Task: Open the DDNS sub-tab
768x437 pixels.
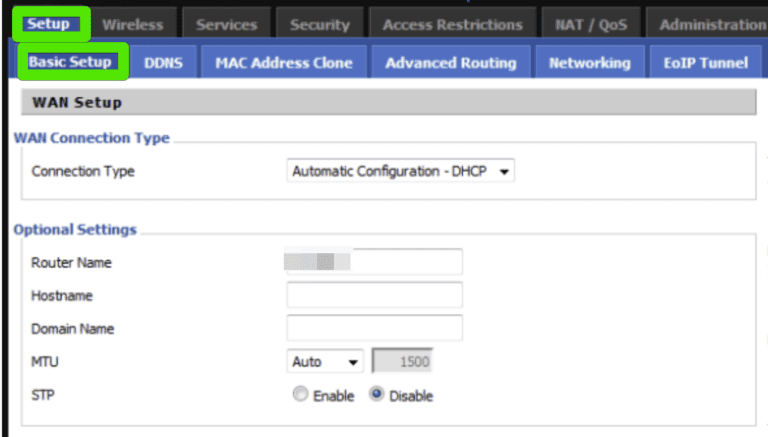Action: pos(163,62)
